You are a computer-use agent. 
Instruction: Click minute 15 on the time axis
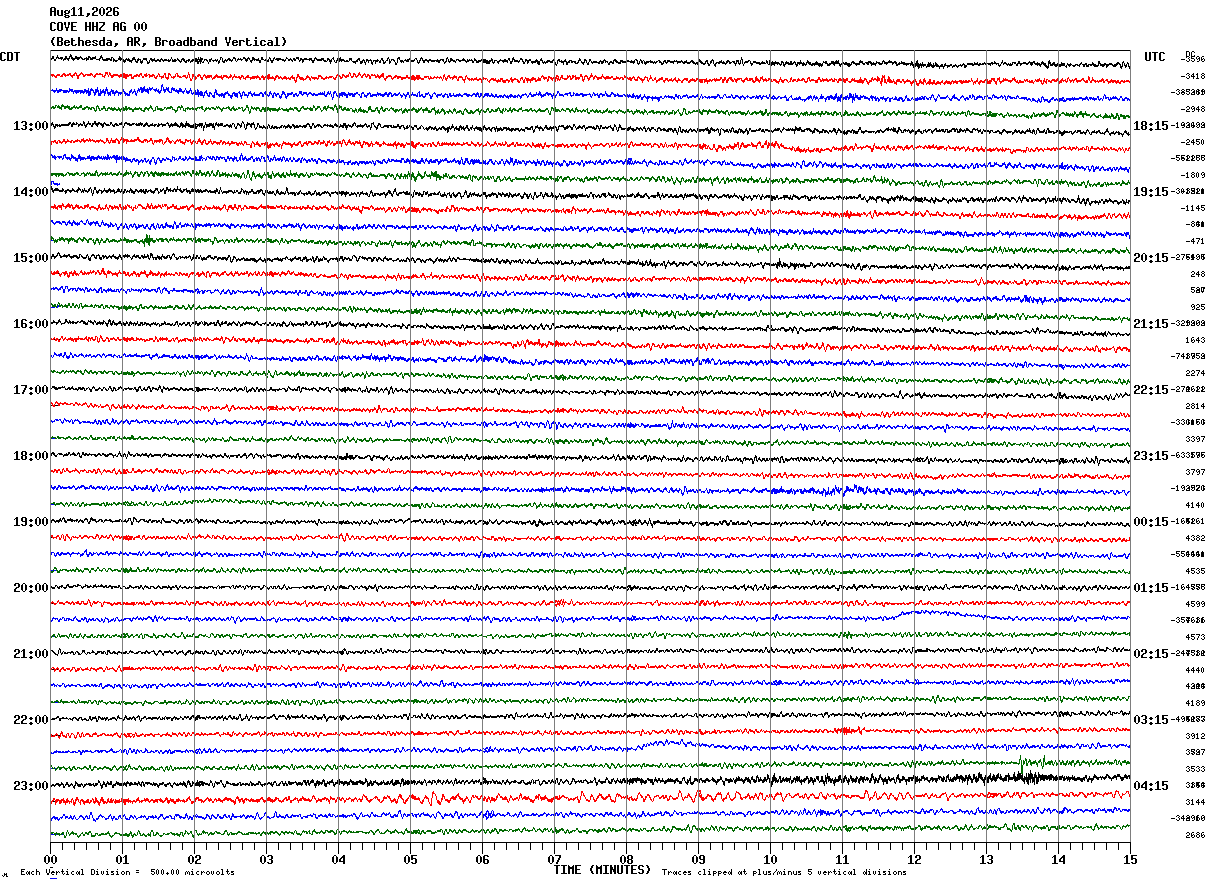pos(1130,859)
